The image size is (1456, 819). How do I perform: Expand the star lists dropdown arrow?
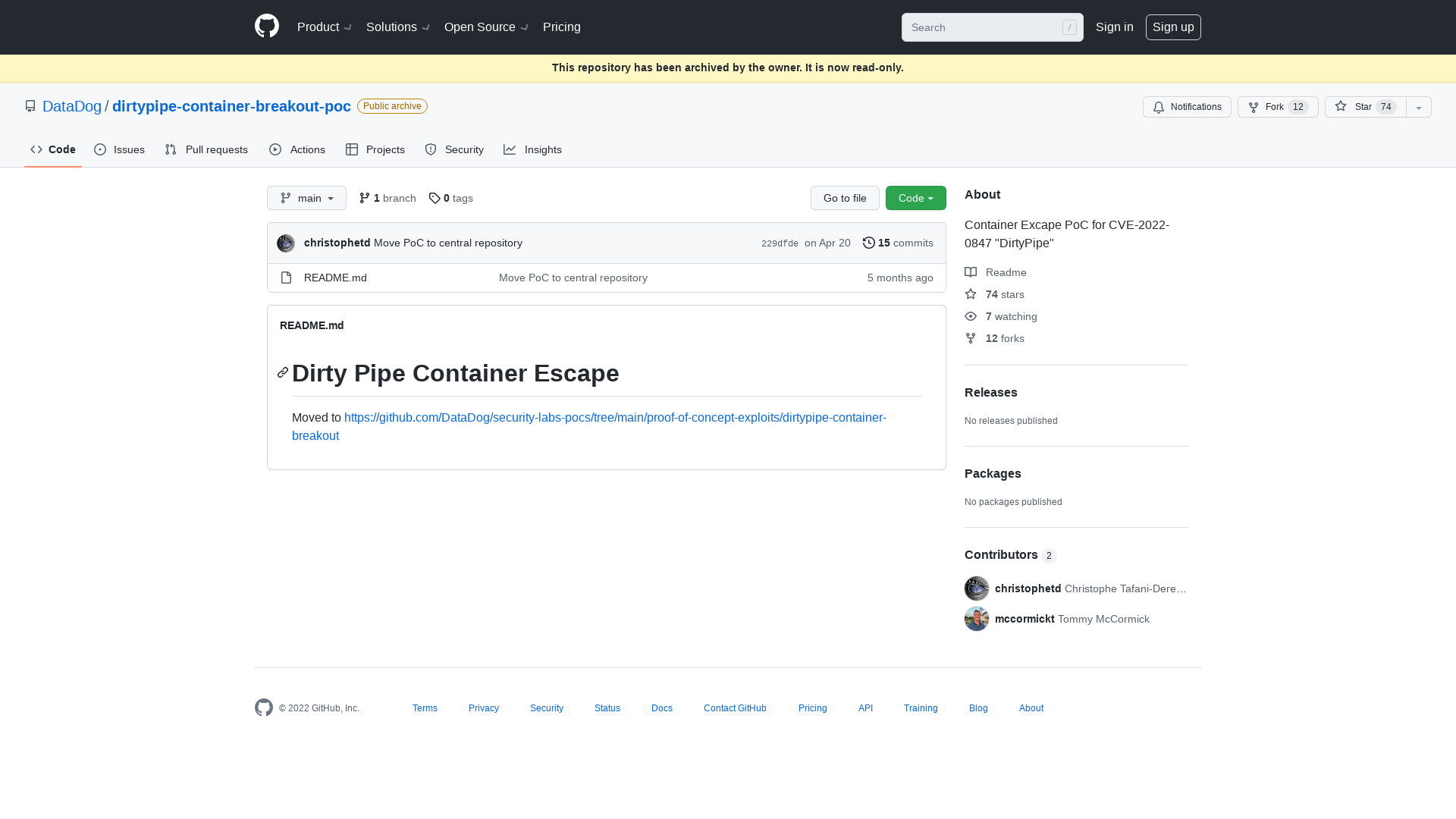click(x=1419, y=107)
